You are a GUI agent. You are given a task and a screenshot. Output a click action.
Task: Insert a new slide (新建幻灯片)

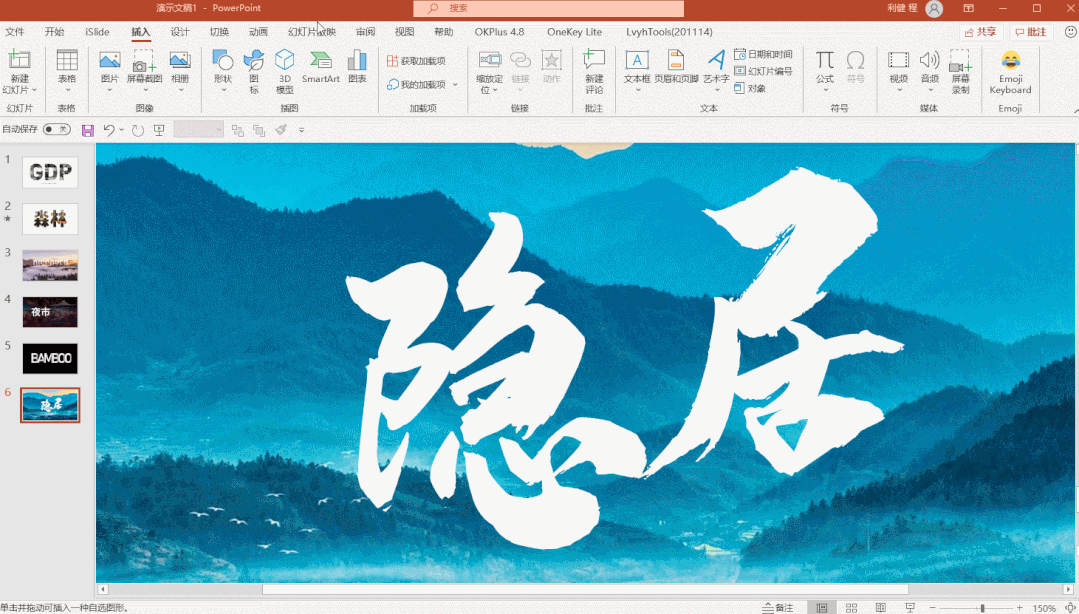point(19,72)
